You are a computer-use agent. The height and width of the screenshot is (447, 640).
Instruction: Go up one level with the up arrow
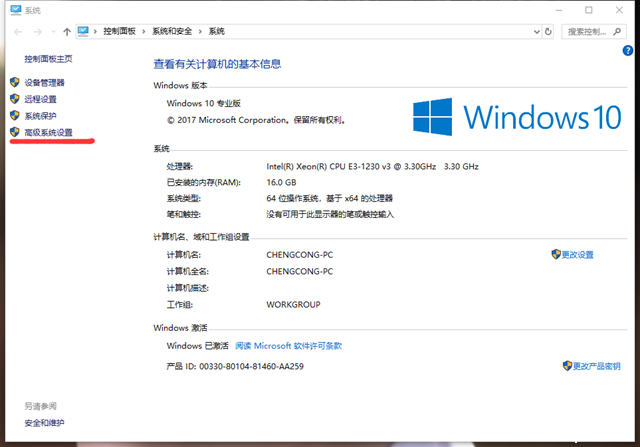click(x=66, y=32)
